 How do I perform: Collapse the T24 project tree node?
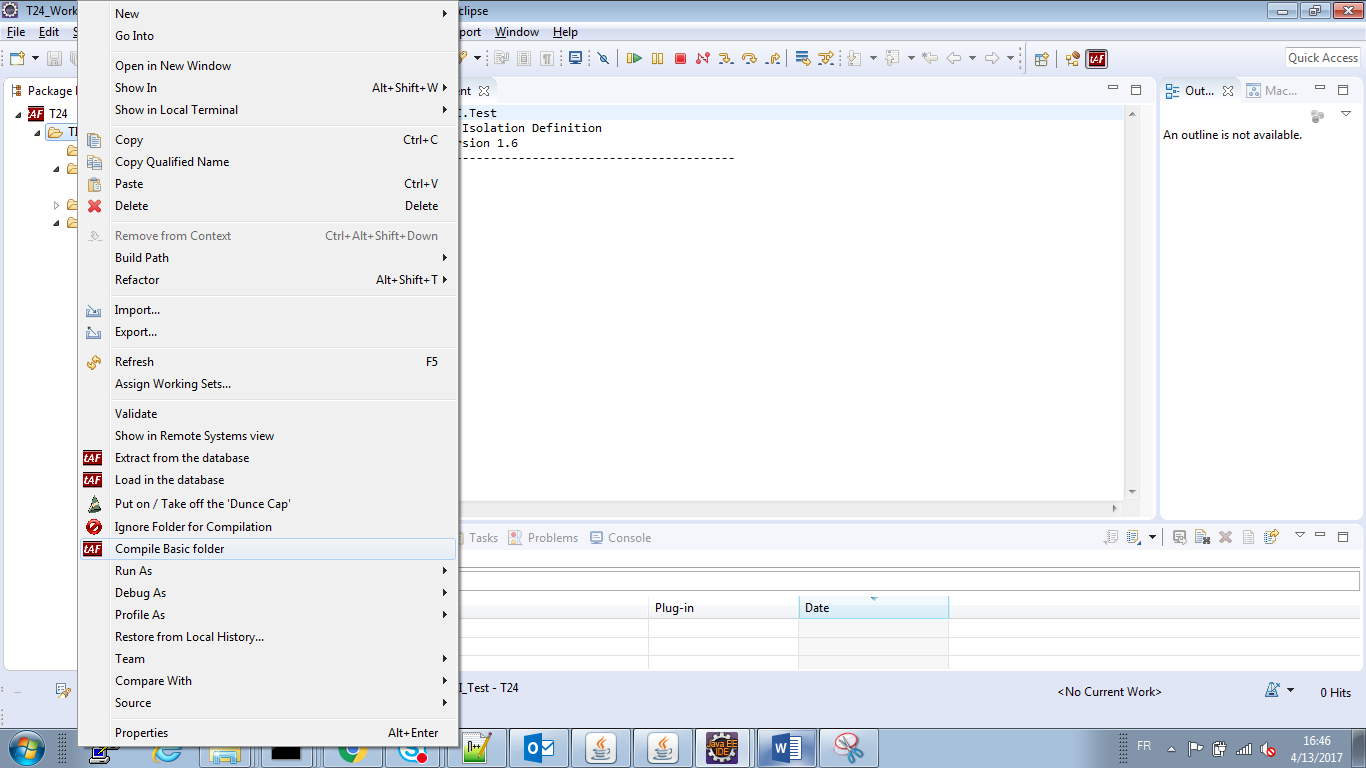[x=18, y=114]
